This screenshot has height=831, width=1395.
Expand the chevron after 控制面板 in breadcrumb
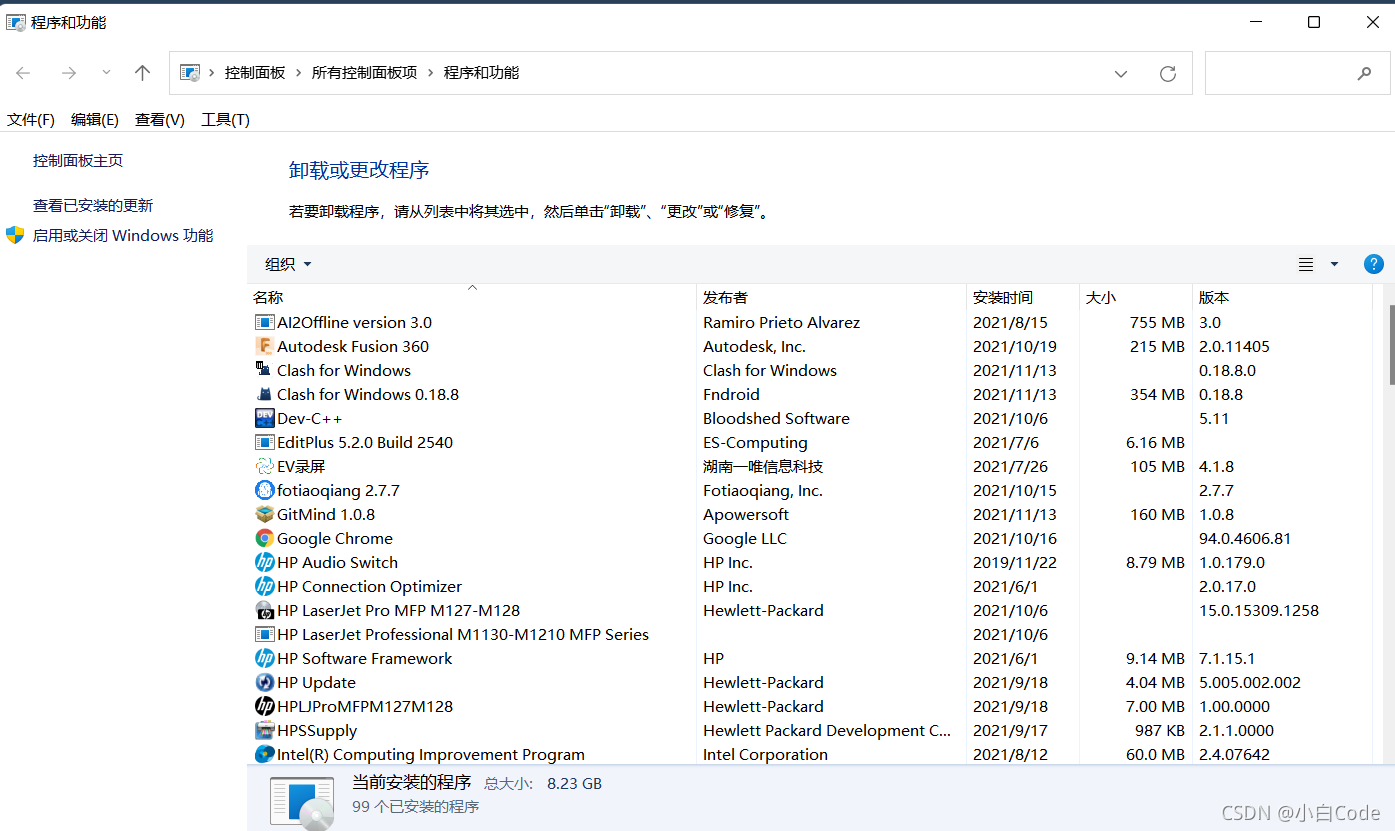pyautogui.click(x=298, y=73)
